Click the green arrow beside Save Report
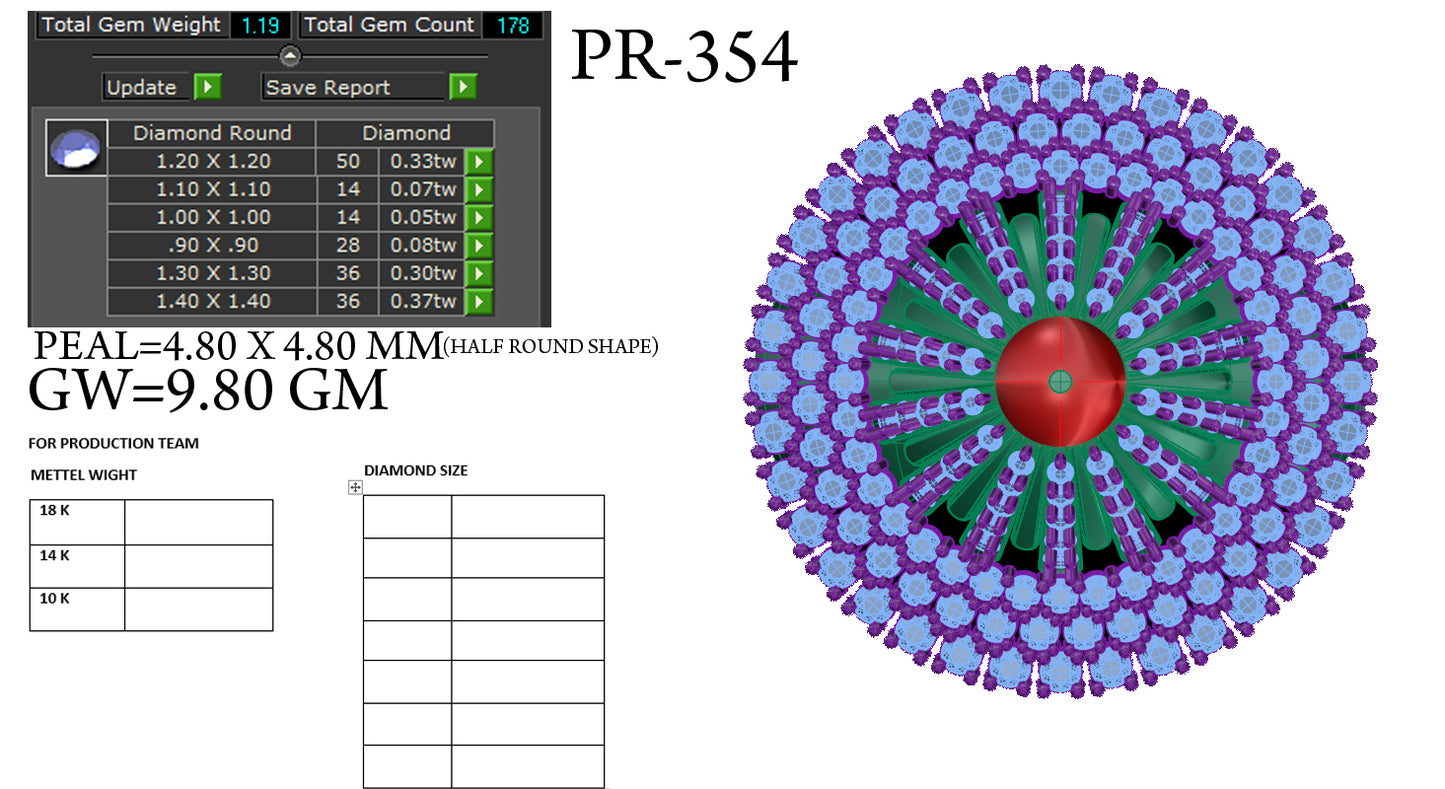Image resolution: width=1445 pixels, height=789 pixels. (x=462, y=87)
